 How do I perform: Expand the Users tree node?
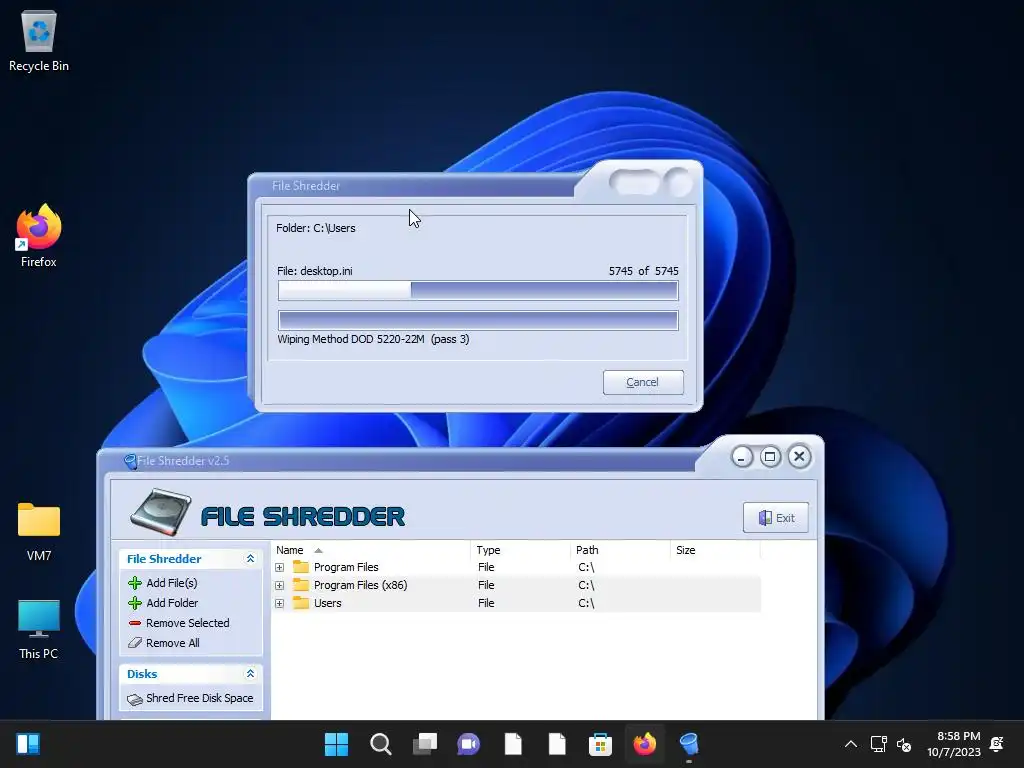coord(280,603)
